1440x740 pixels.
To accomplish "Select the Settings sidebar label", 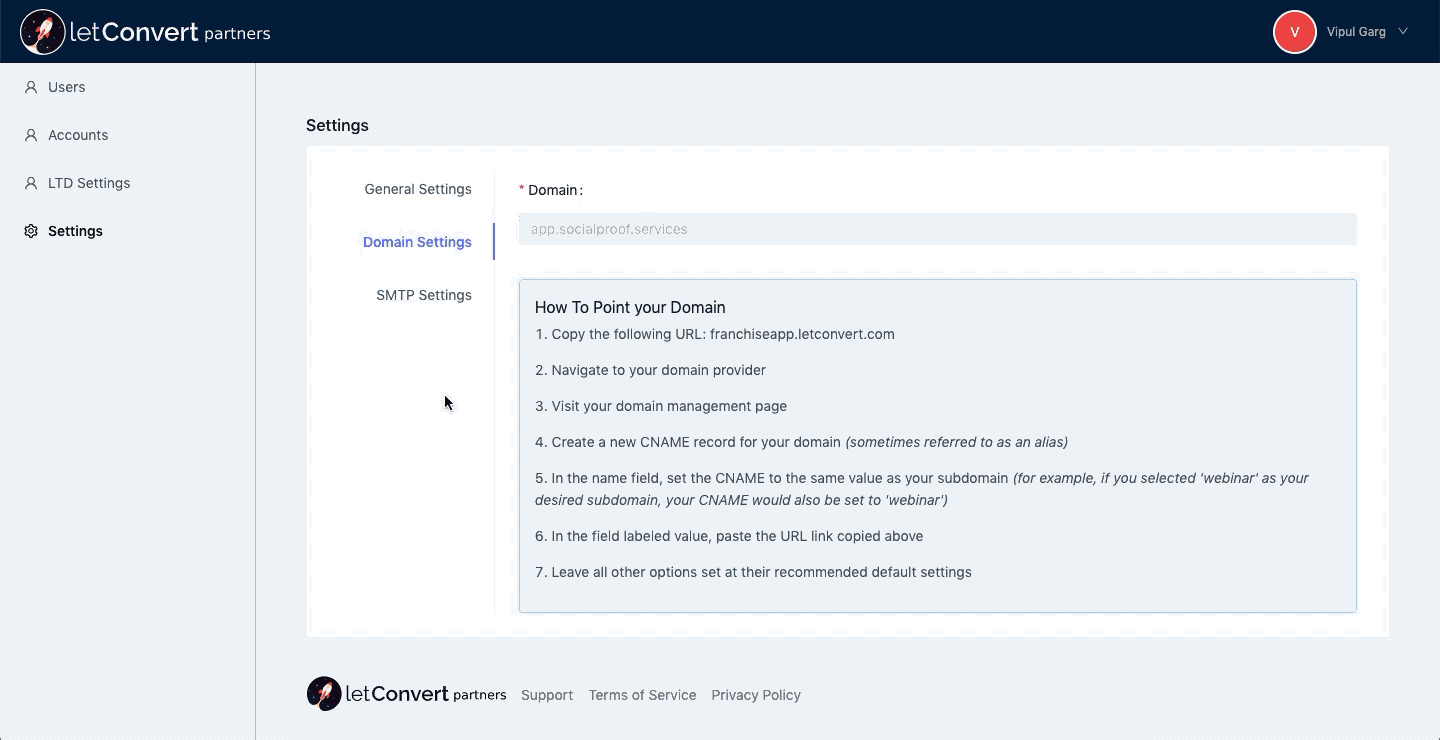I will pyautogui.click(x=75, y=231).
